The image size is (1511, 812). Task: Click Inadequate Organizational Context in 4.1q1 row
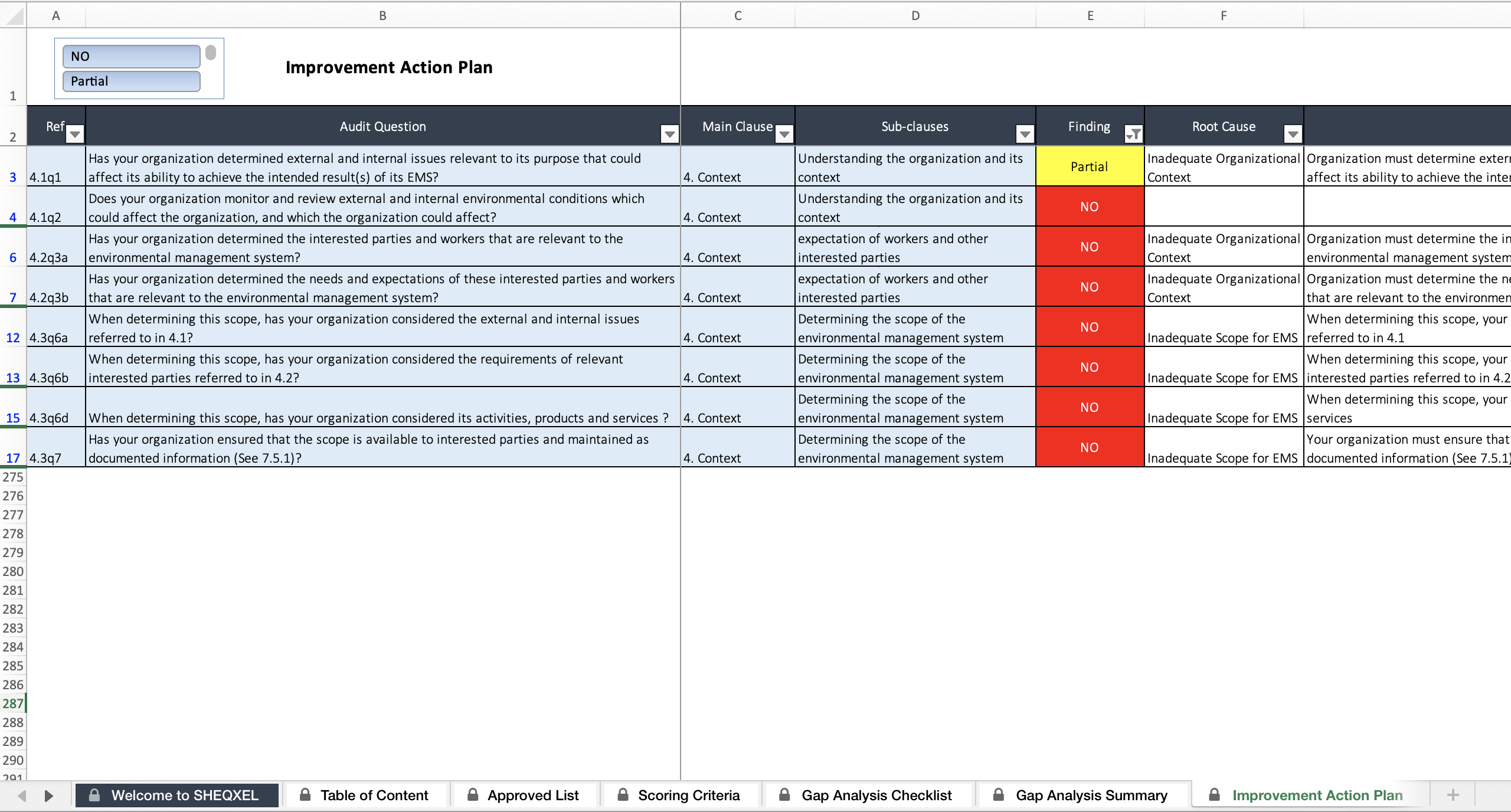[x=1224, y=166]
